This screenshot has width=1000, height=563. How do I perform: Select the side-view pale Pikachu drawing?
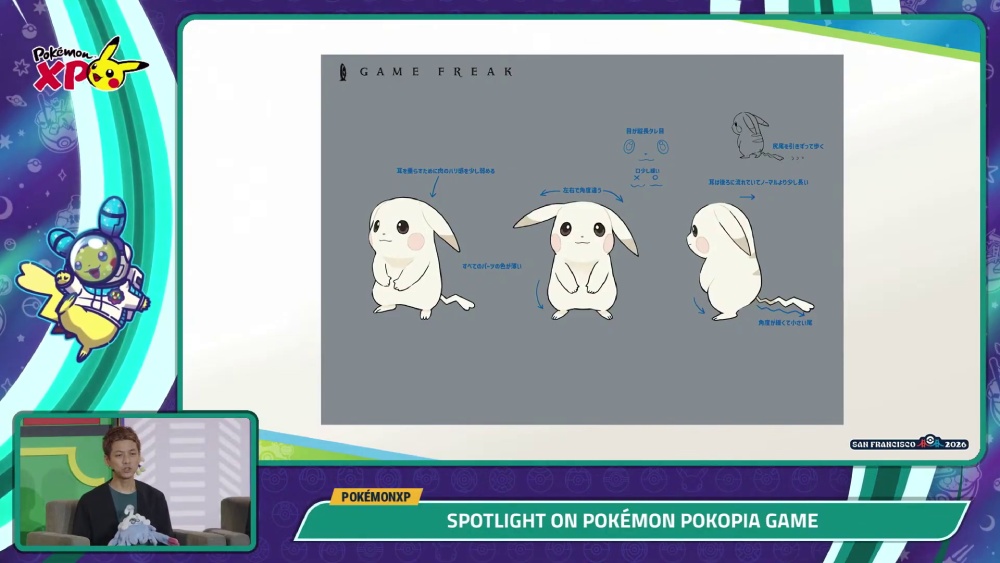coord(749,261)
